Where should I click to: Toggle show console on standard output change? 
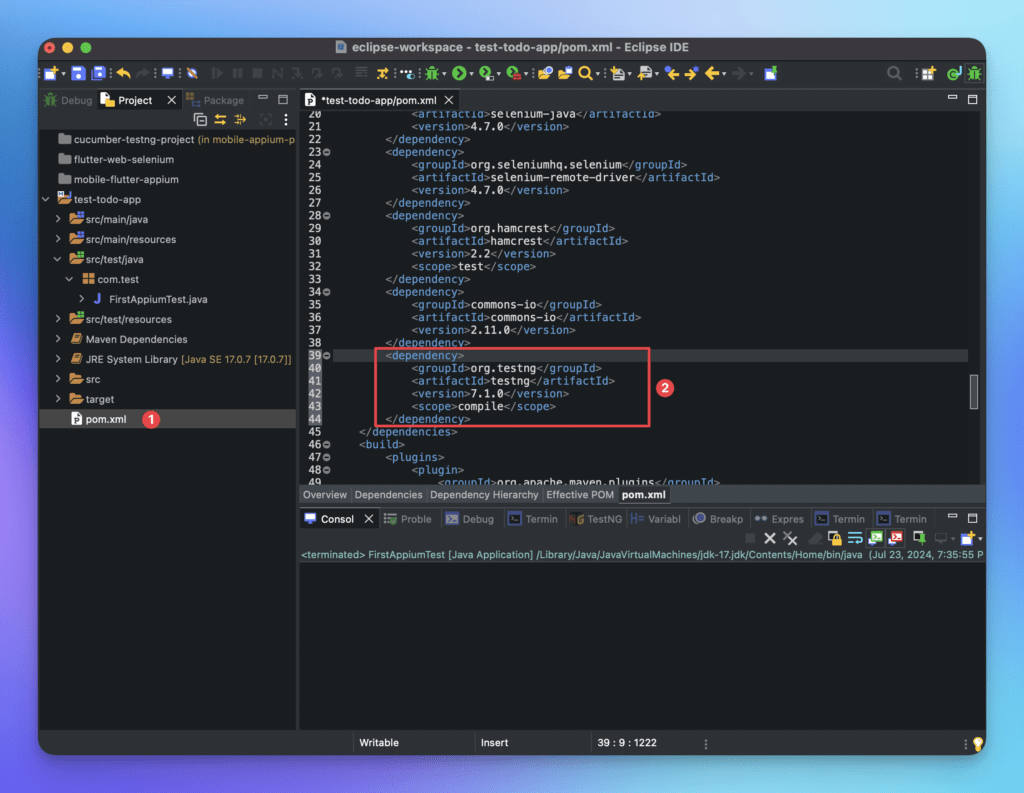point(875,538)
